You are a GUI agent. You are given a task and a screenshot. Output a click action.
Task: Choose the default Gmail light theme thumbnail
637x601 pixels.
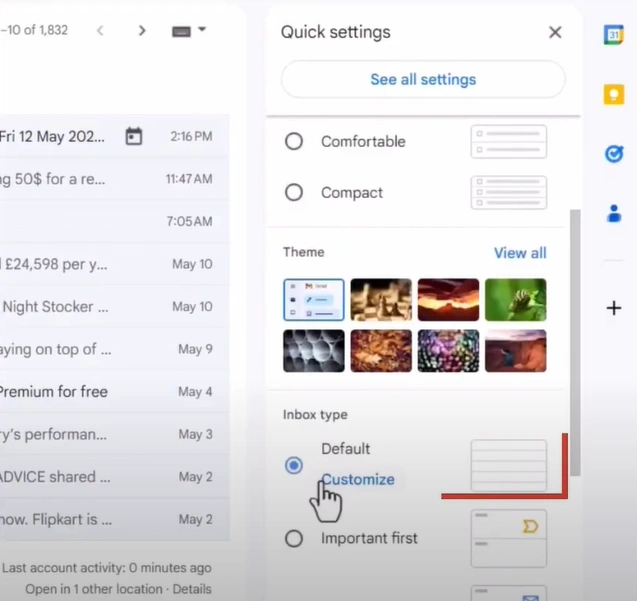(314, 300)
